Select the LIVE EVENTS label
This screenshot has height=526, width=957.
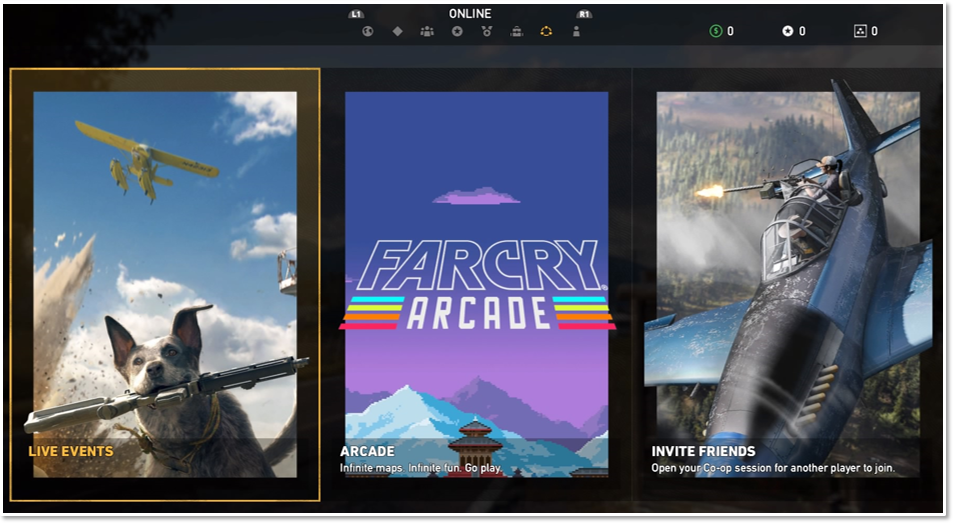coord(71,452)
